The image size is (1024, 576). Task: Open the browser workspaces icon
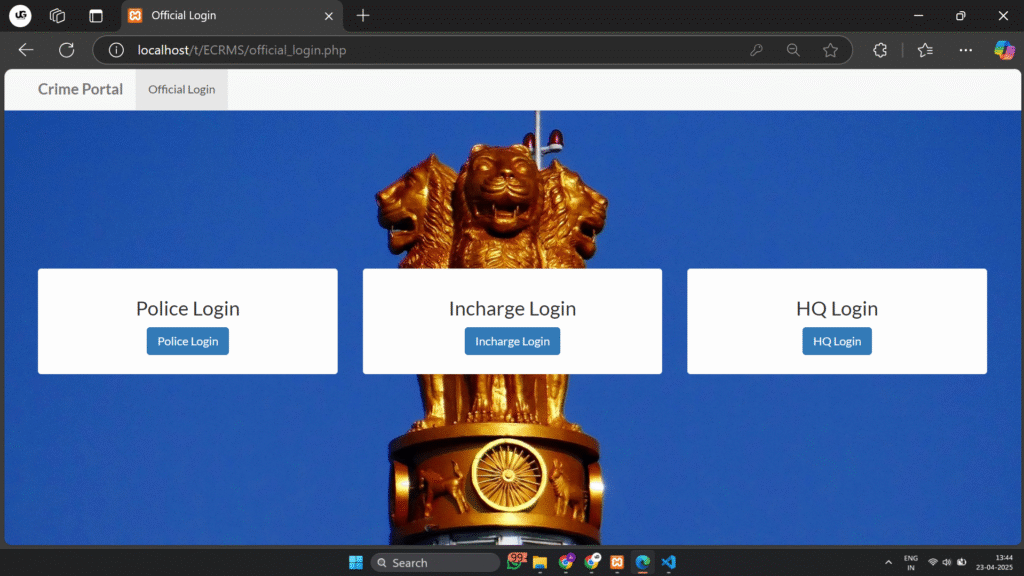coord(57,16)
